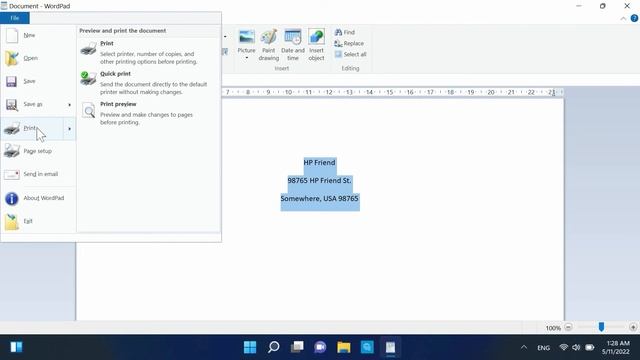The height and width of the screenshot is (360, 640).
Task: Open About WordPad dialog
Action: [x=38, y=198]
